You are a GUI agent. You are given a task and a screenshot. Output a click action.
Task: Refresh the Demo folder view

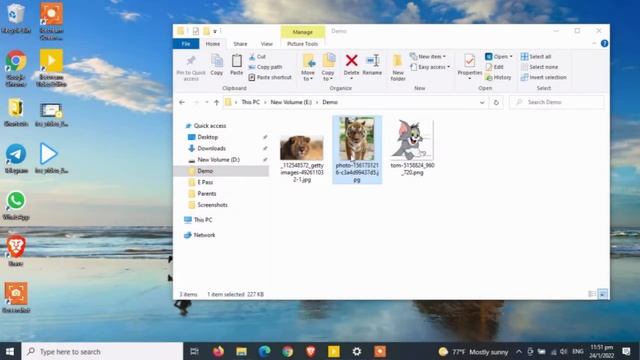coord(496,102)
